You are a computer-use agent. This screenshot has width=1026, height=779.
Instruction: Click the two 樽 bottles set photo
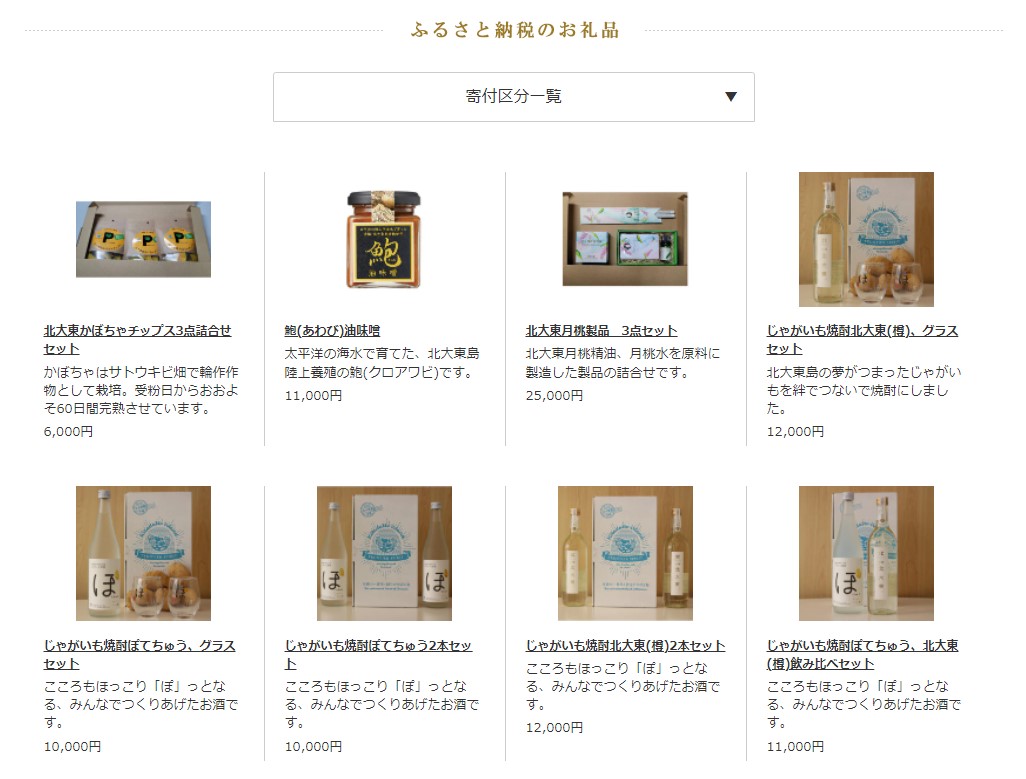(x=625, y=553)
